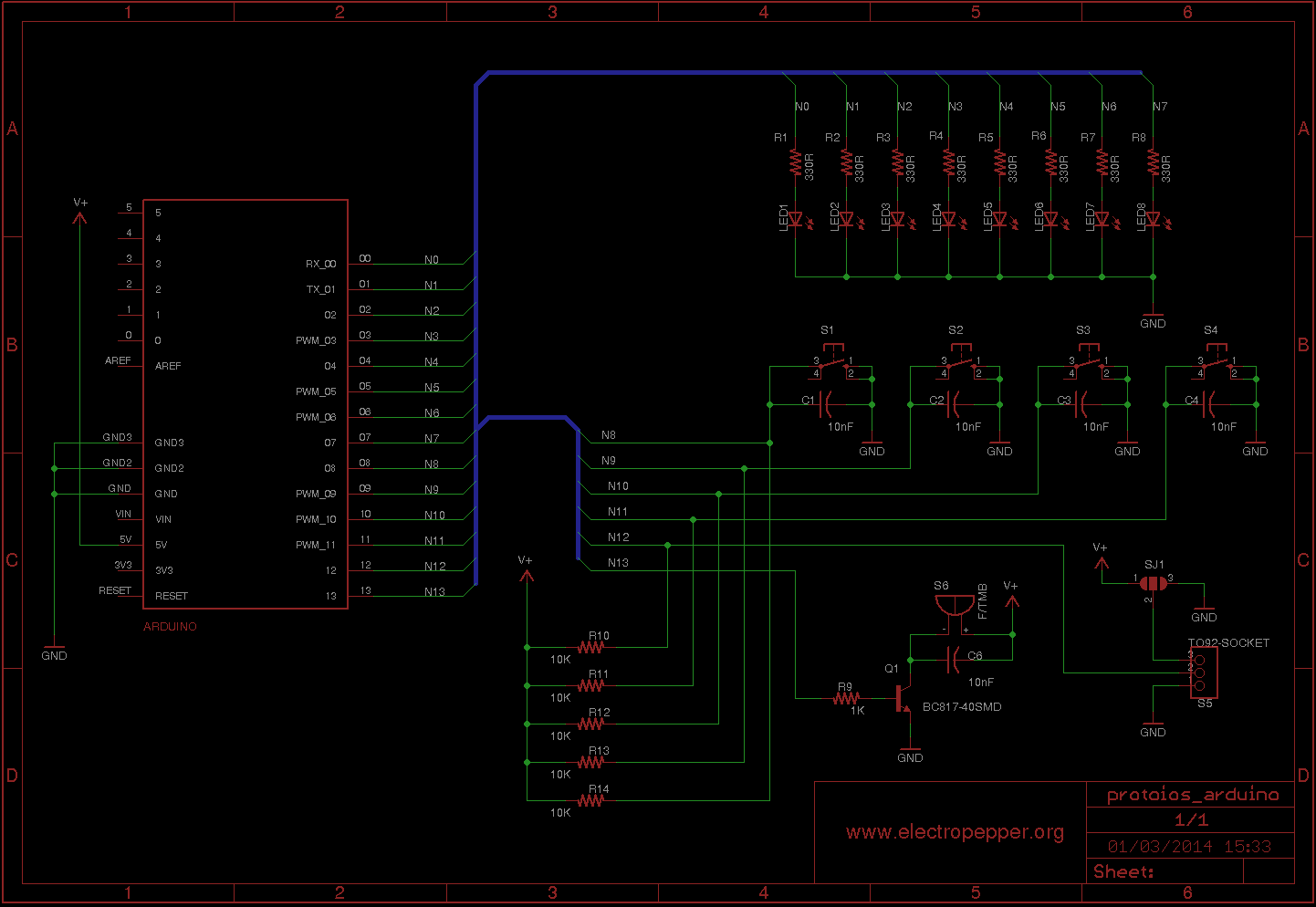Pick capacitor C2 10nF symbol
The image size is (1316, 907).
tap(955, 403)
